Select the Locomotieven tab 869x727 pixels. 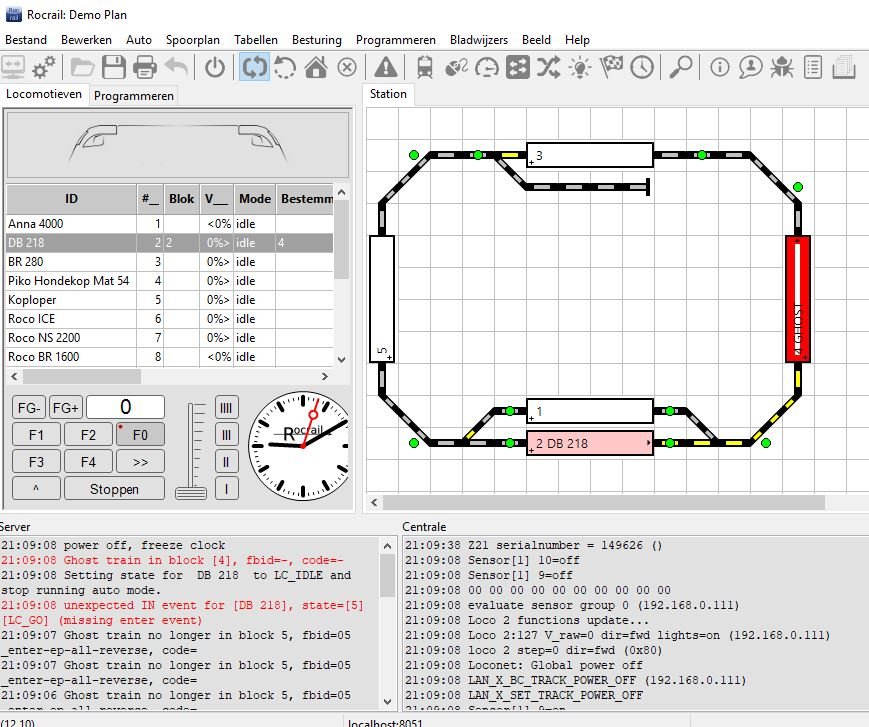point(44,94)
